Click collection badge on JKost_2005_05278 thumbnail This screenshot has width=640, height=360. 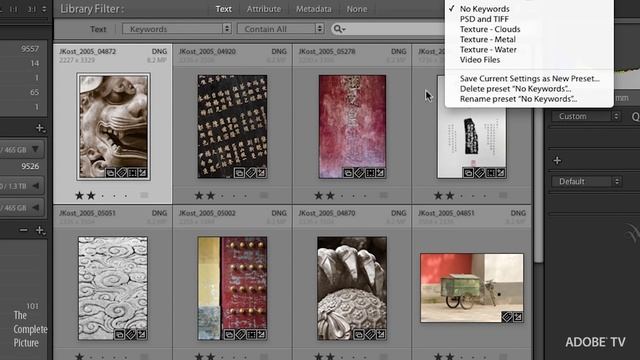(x=348, y=173)
